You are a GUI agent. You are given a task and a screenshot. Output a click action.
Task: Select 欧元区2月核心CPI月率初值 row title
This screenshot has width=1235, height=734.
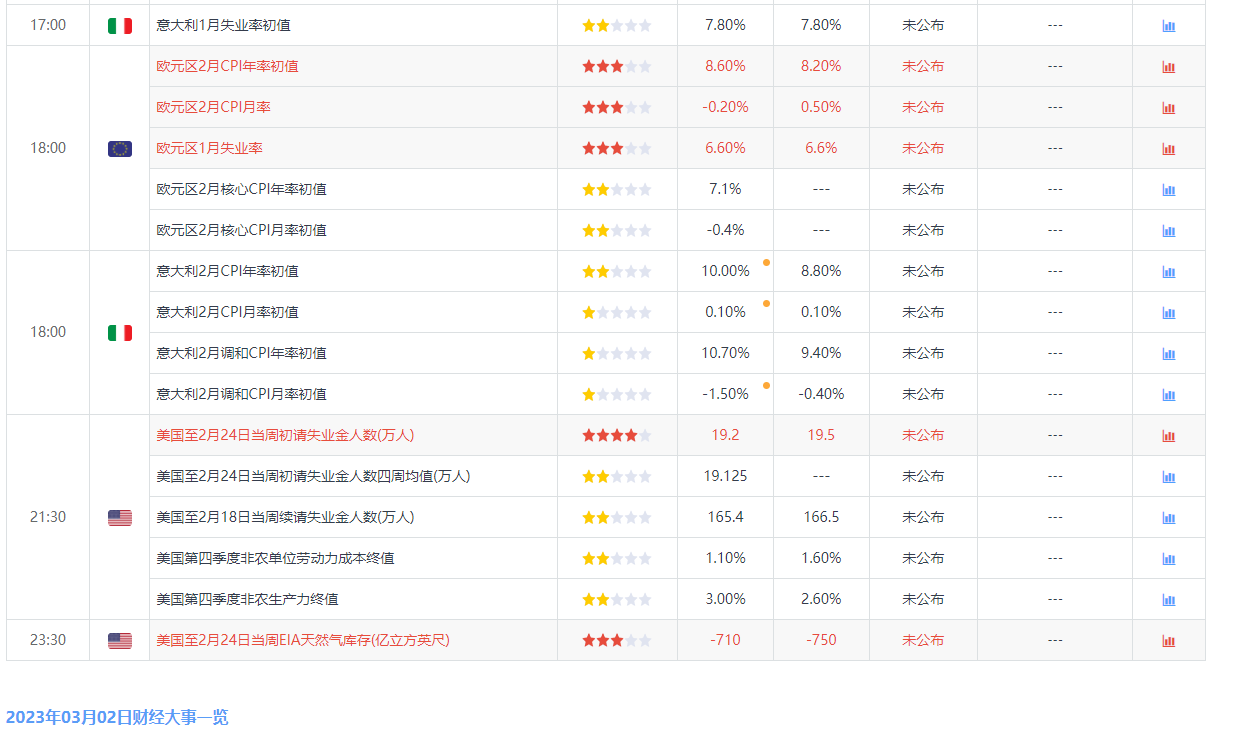pyautogui.click(x=242, y=230)
